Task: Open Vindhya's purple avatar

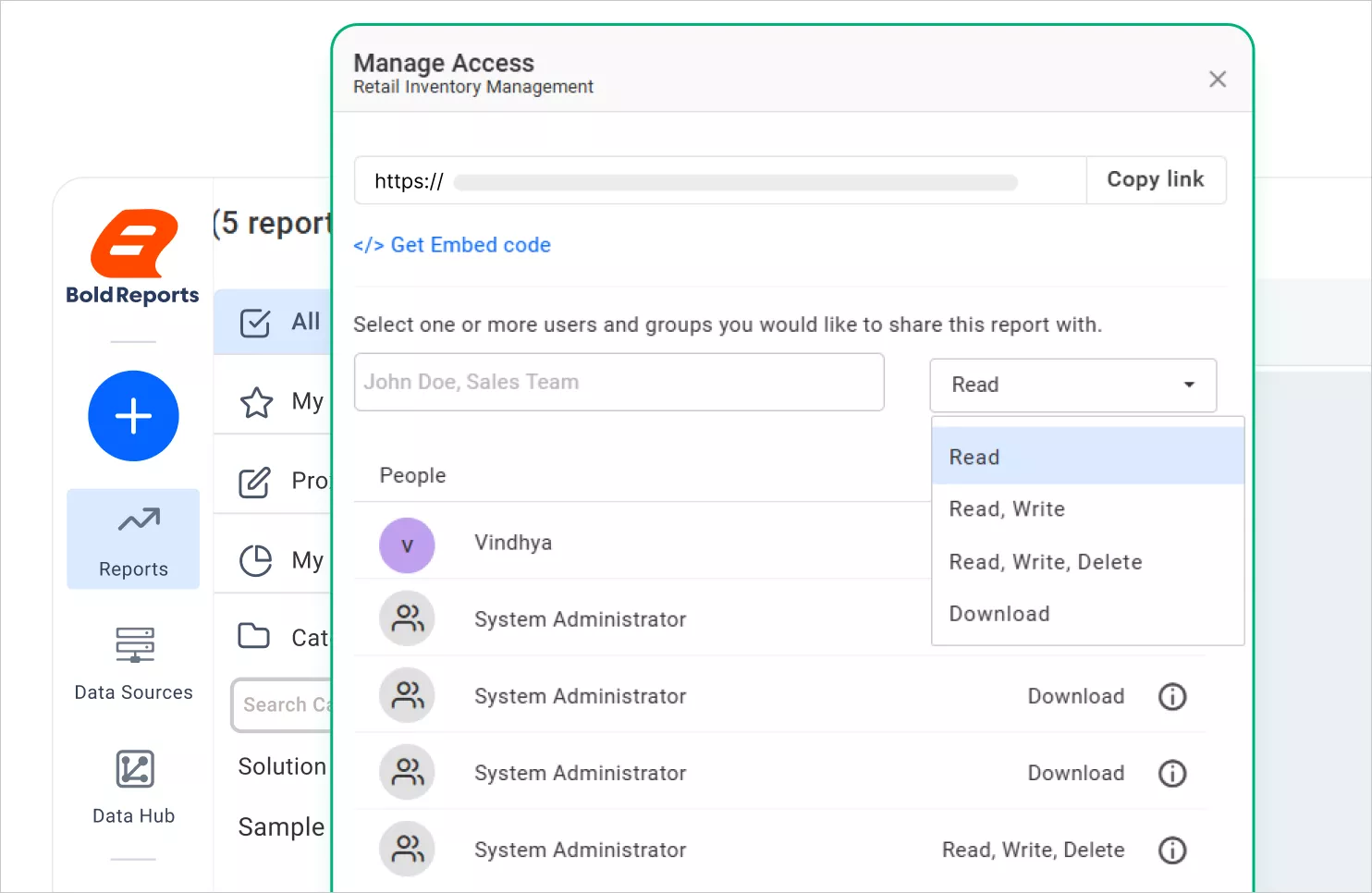Action: [407, 545]
